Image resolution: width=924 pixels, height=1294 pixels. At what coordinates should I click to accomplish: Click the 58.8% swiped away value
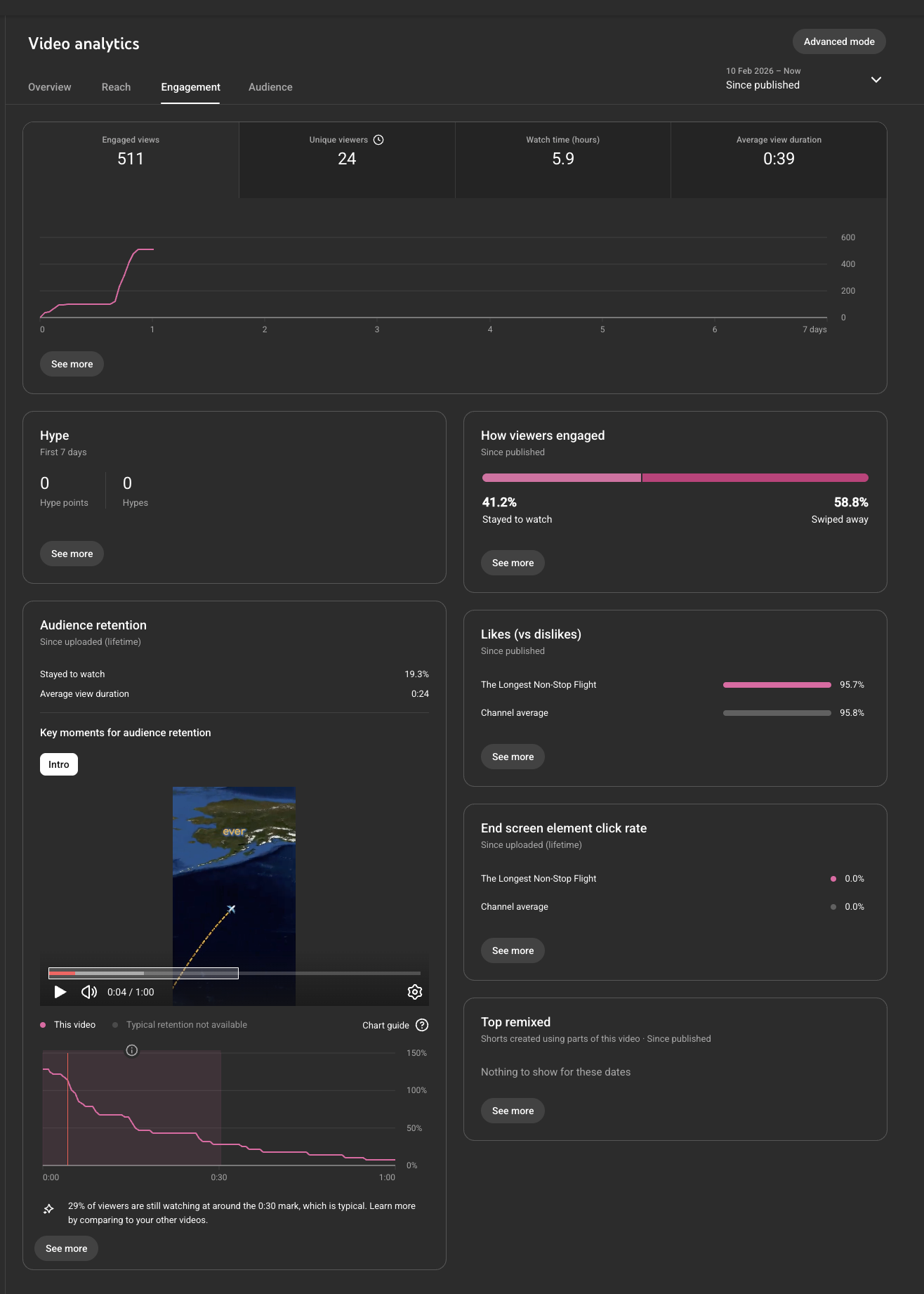tap(851, 502)
